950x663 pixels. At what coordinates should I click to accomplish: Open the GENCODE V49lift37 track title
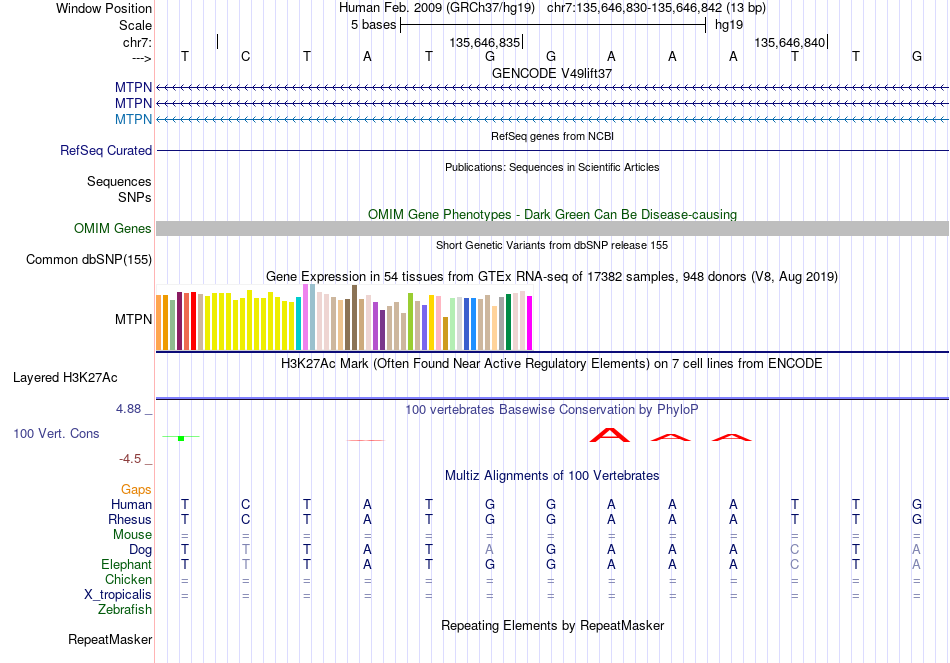552,73
